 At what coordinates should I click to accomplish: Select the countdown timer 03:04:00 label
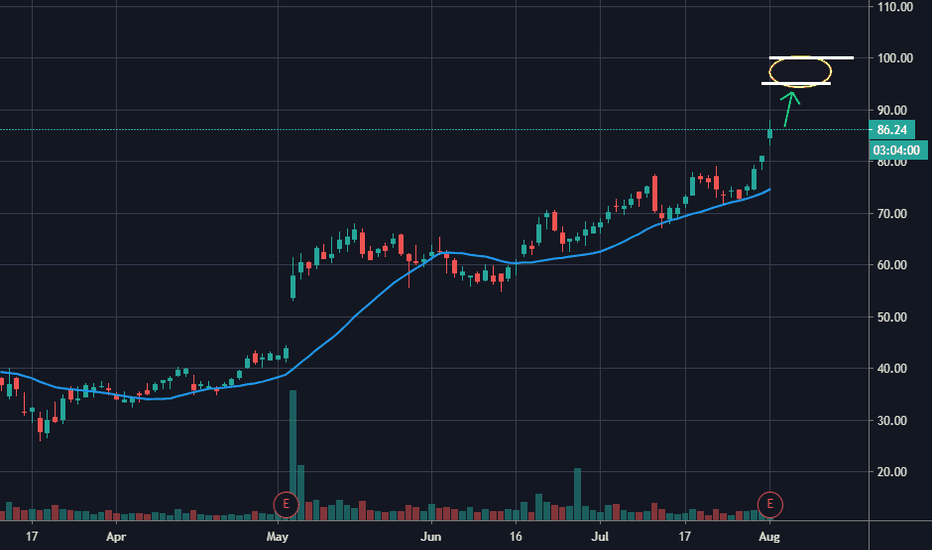(896, 150)
